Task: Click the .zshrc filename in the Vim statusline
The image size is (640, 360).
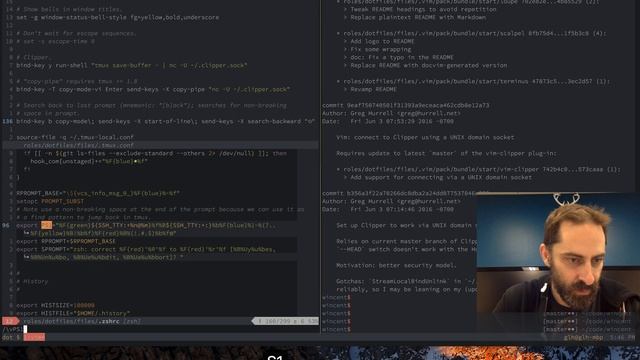Action: tap(109, 321)
